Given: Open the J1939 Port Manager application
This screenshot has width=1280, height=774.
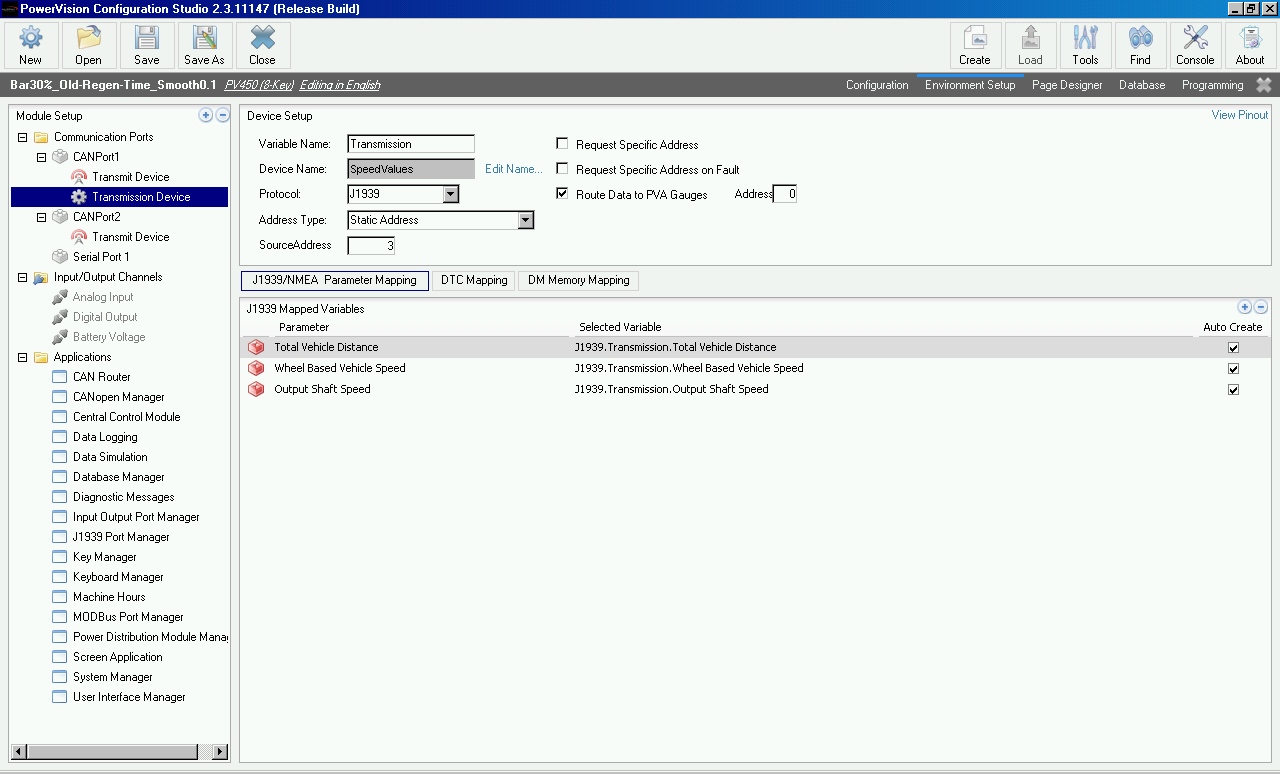Looking at the screenshot, I should tap(121, 537).
